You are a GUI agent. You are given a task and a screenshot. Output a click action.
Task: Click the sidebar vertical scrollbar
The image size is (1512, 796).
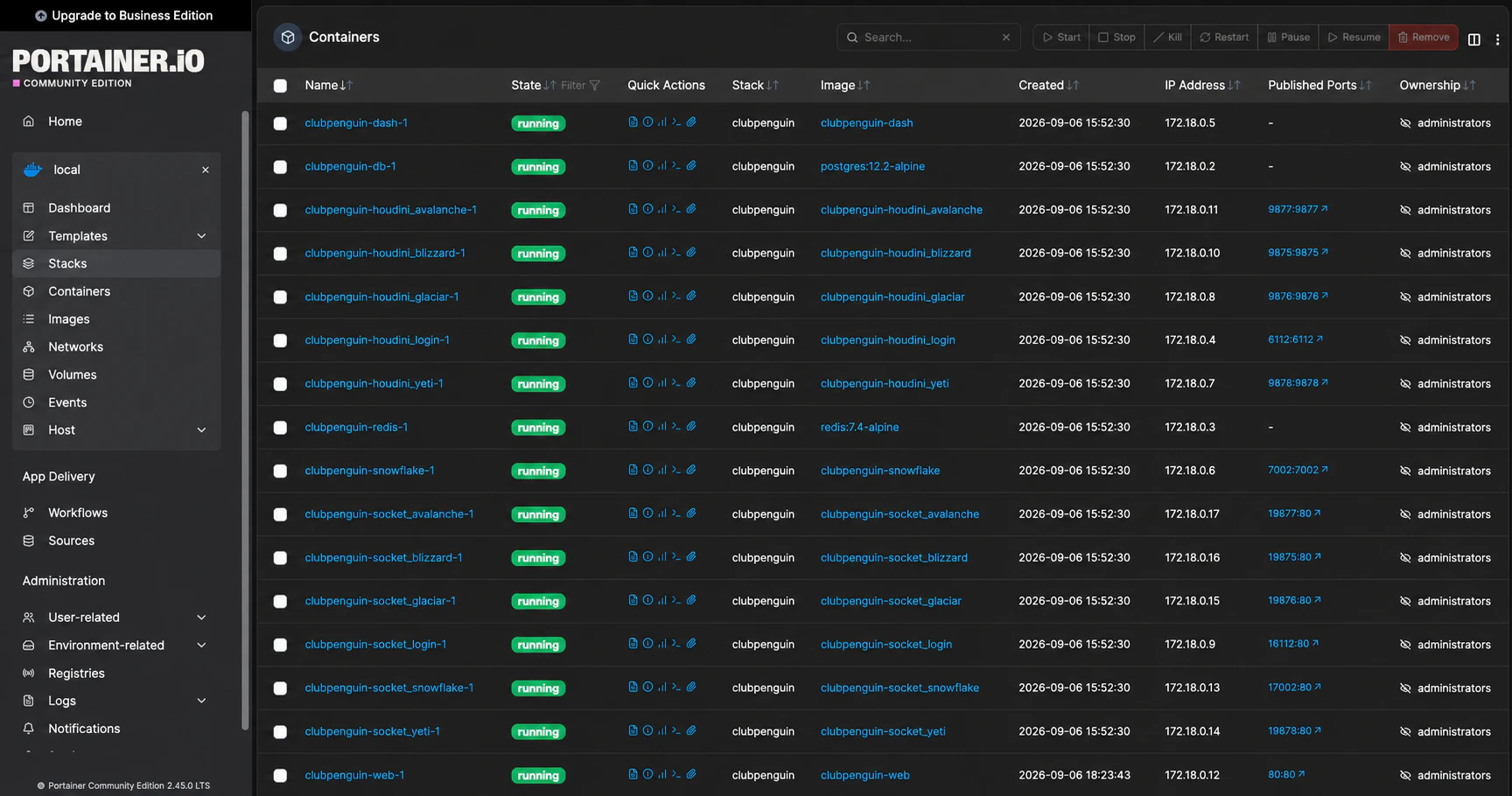(245, 420)
